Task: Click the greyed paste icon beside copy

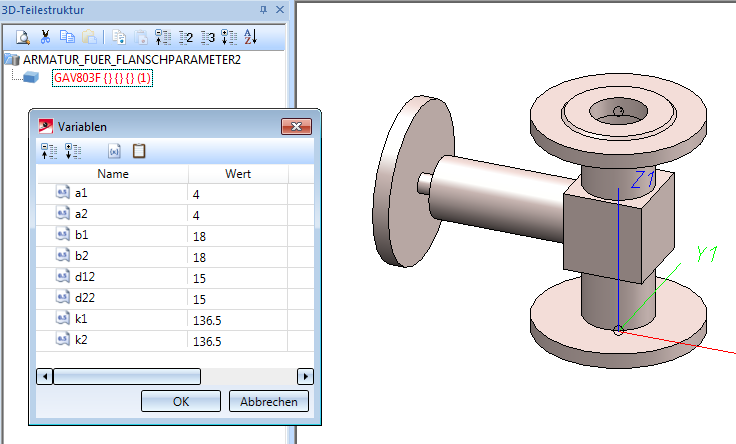Action: 89,37
